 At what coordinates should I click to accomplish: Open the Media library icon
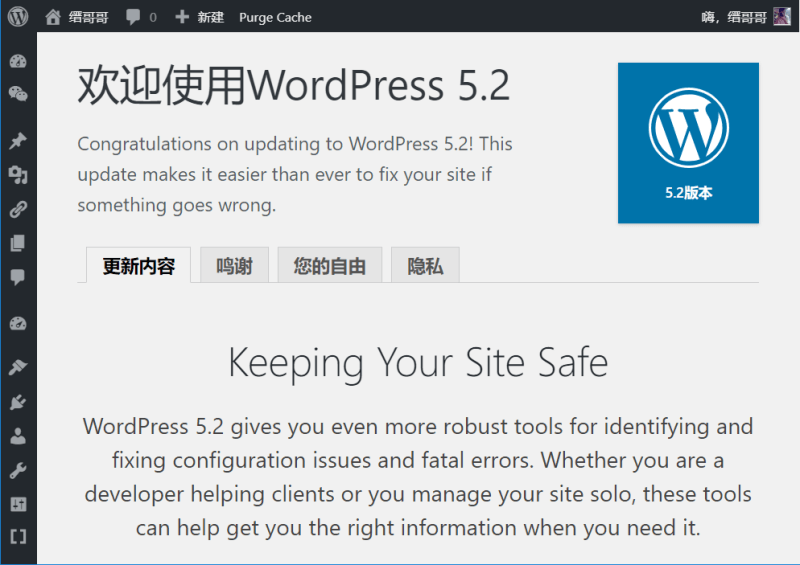(x=17, y=176)
